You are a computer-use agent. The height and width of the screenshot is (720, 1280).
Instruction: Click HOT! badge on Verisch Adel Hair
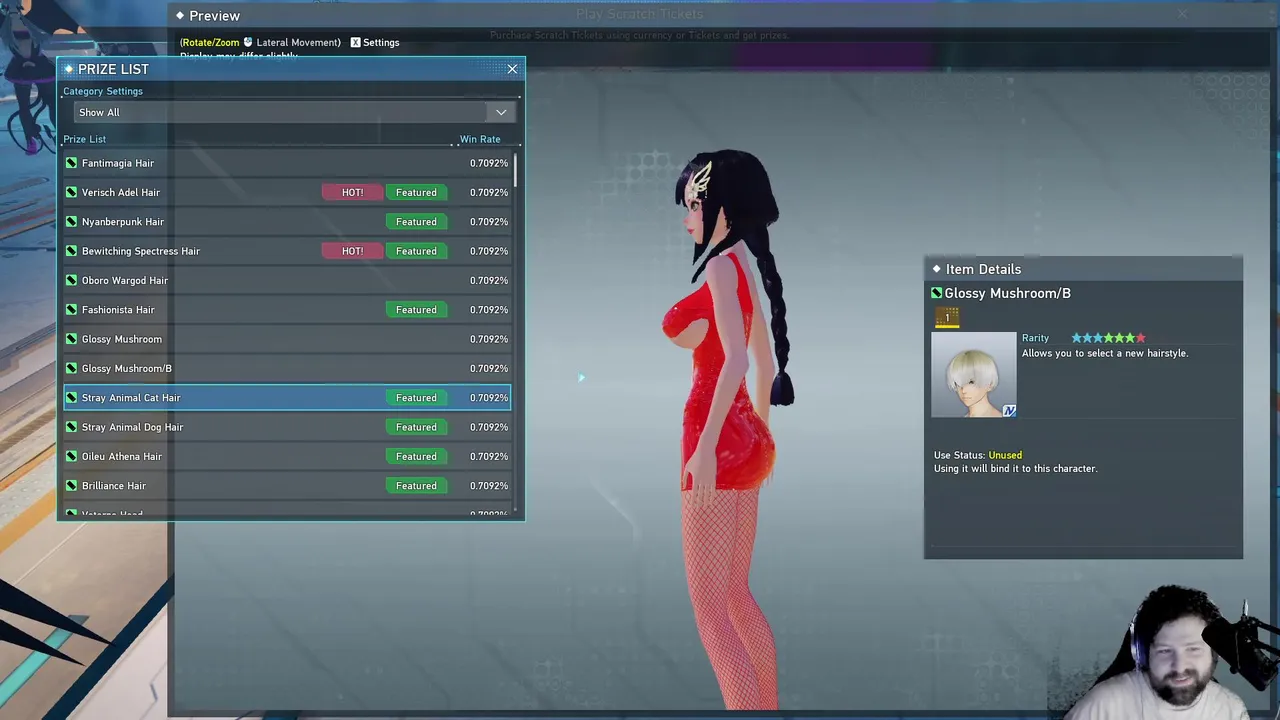coord(352,192)
